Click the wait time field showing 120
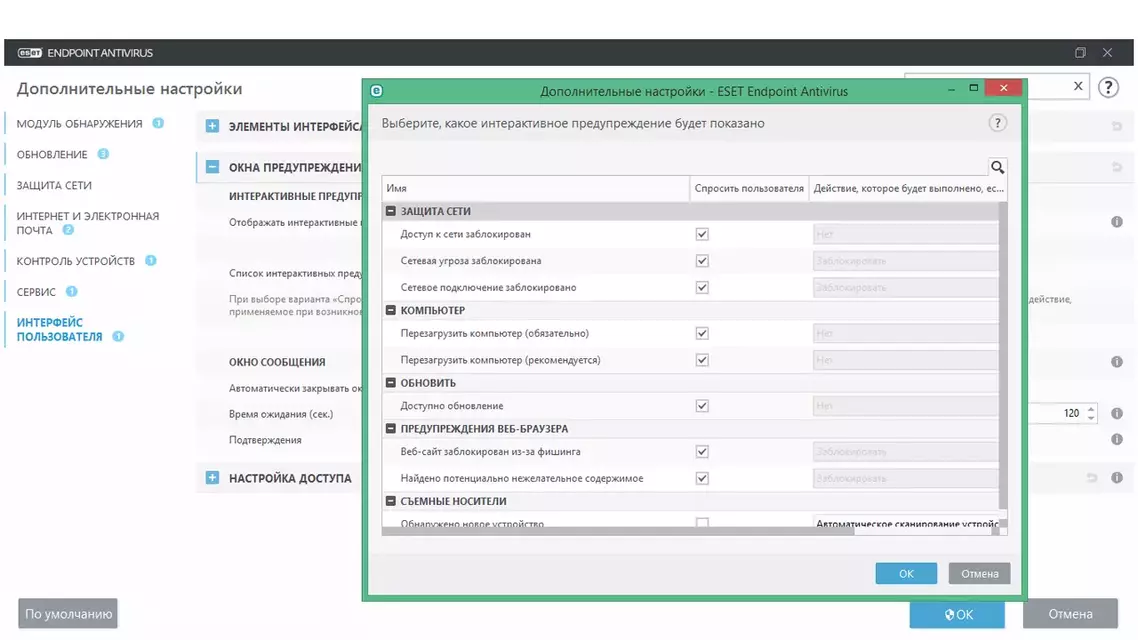This screenshot has height=640, width=1138. tap(1056, 414)
